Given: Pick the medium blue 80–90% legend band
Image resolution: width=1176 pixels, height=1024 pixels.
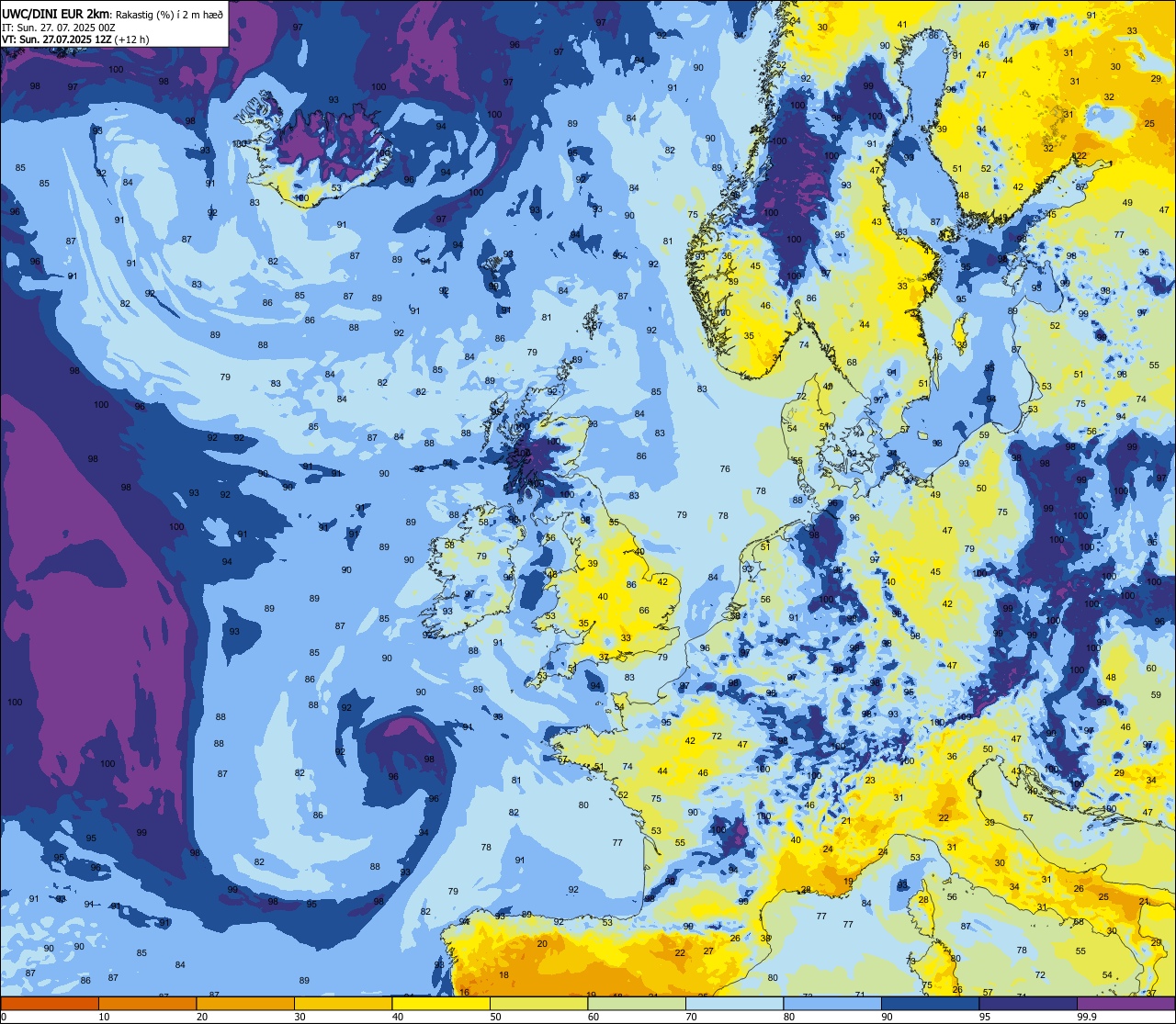Looking at the screenshot, I should [x=832, y=1004].
